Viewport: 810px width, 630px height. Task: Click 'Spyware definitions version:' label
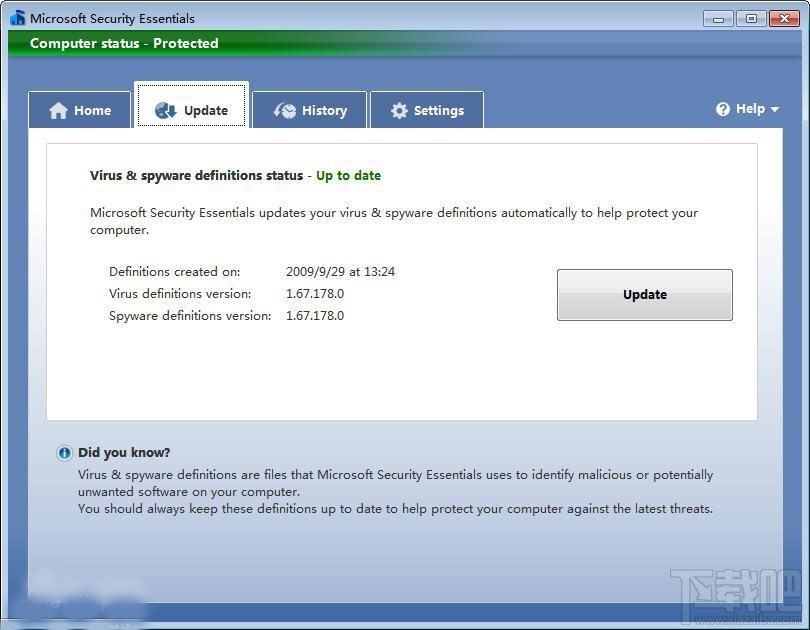(190, 316)
